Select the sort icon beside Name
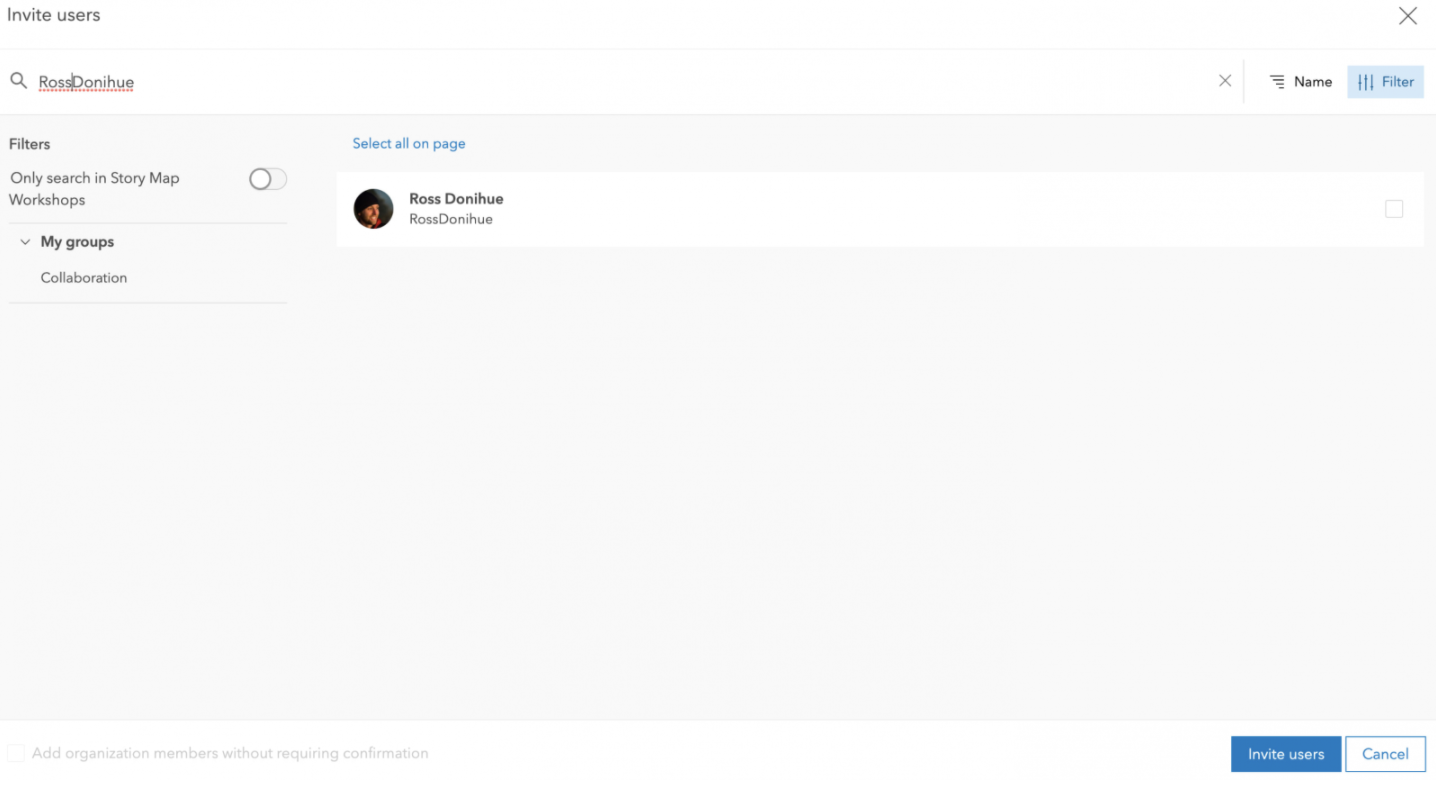1436x800 pixels. coord(1277,81)
